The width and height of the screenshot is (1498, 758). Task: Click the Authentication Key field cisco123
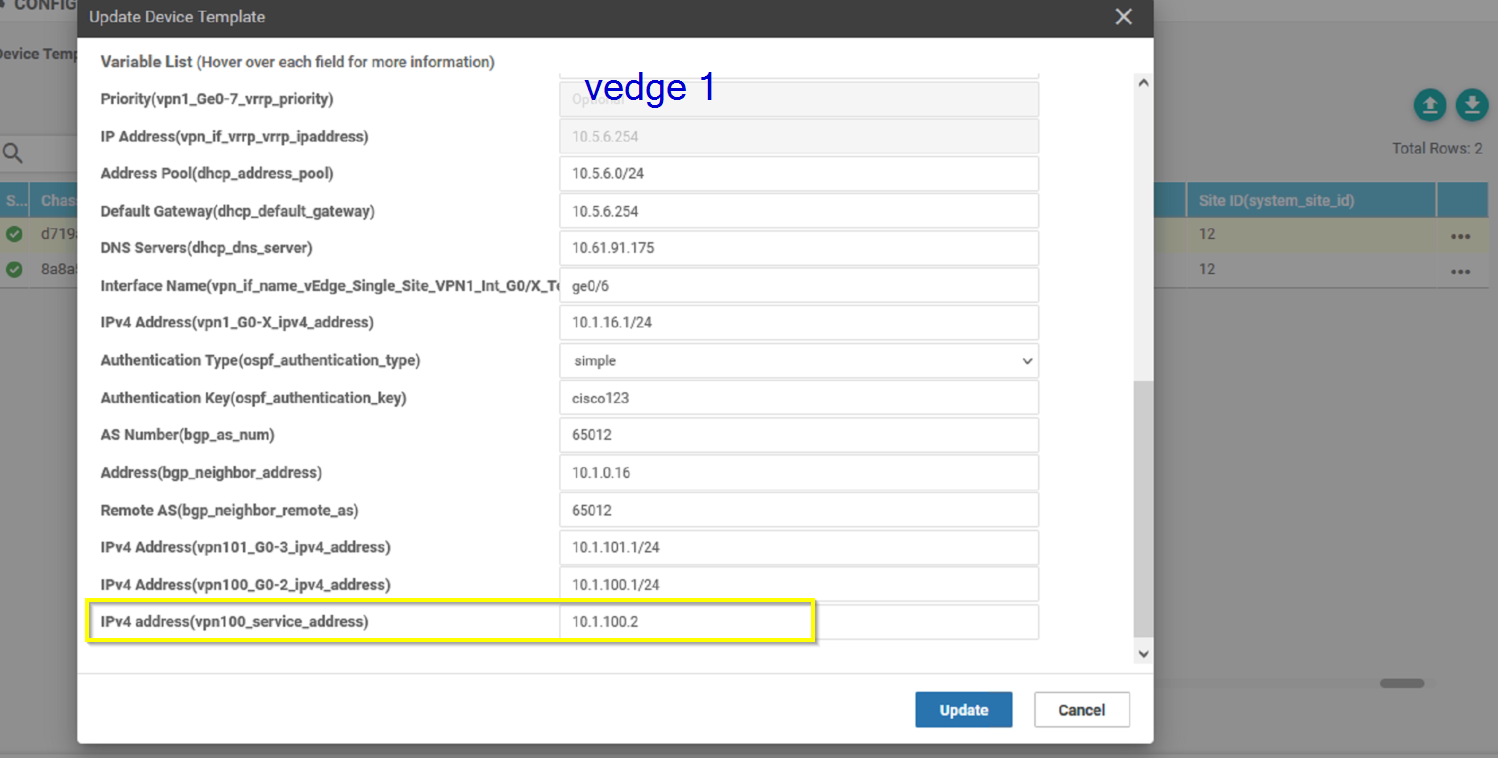[x=799, y=398]
